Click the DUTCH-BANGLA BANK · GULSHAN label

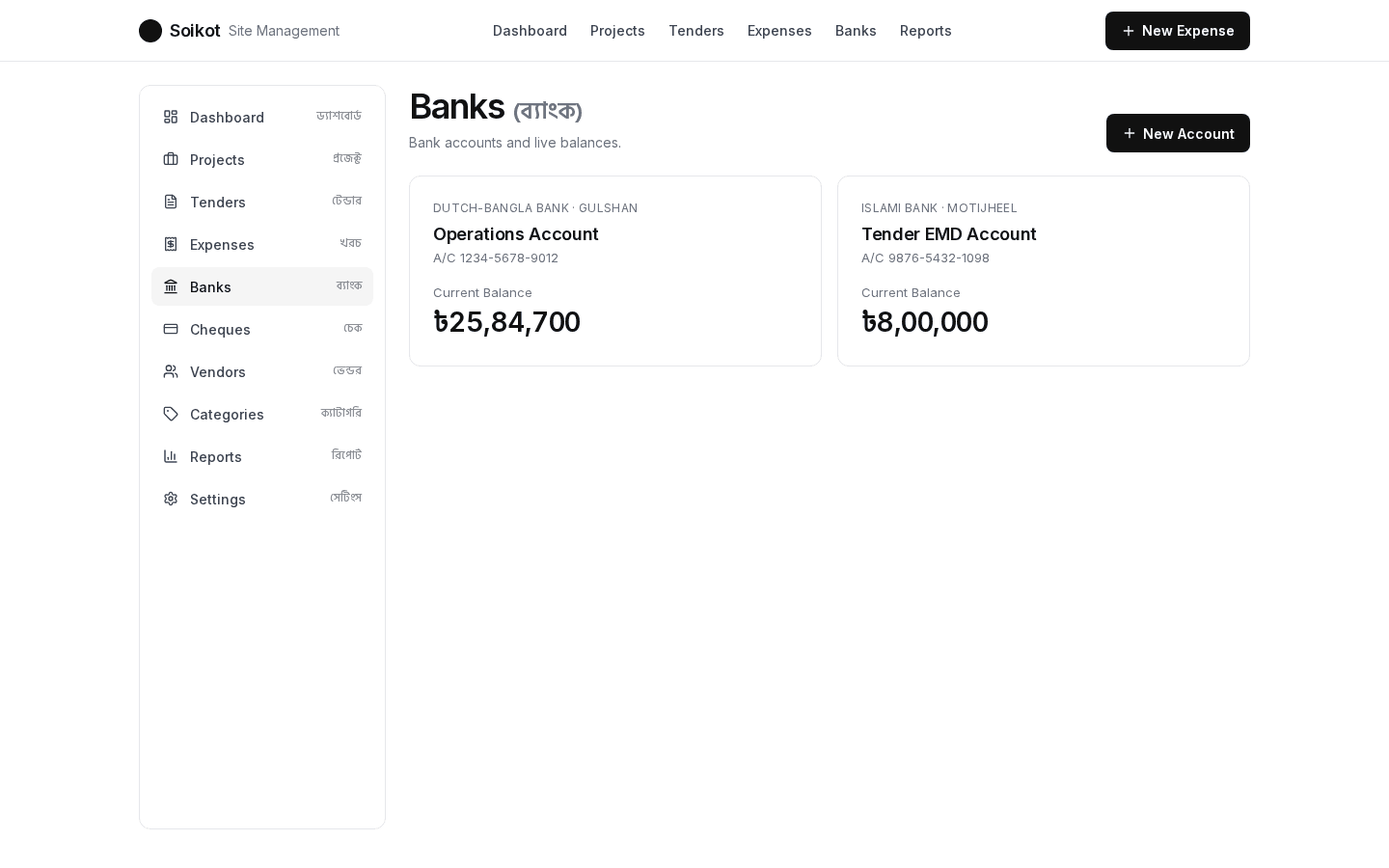point(535,207)
